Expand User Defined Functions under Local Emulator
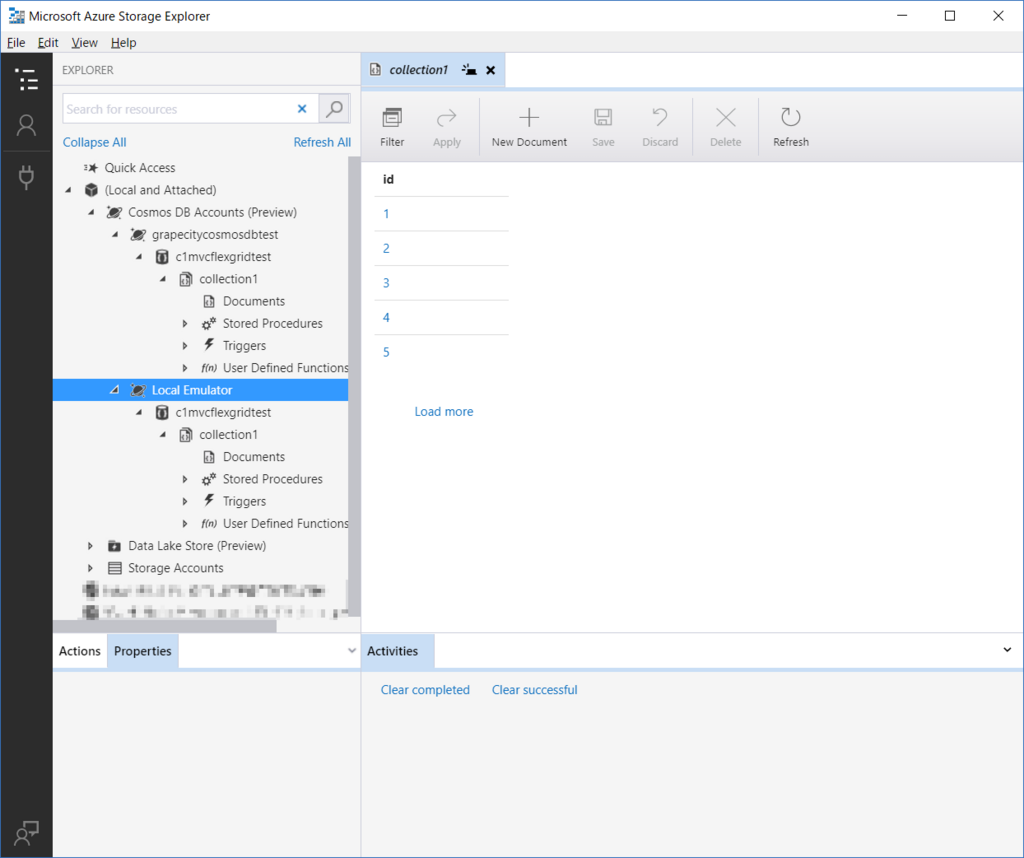1024x858 pixels. [x=185, y=523]
